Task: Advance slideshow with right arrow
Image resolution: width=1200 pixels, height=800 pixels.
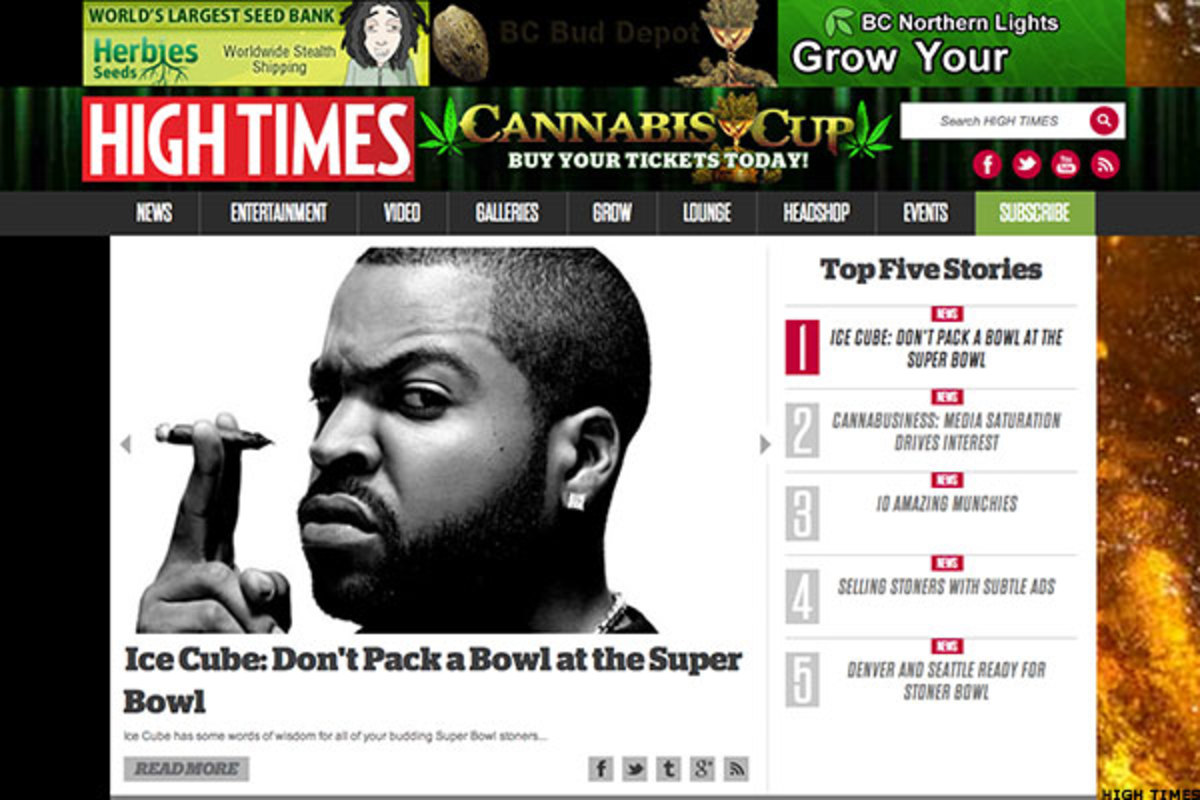Action: point(765,444)
